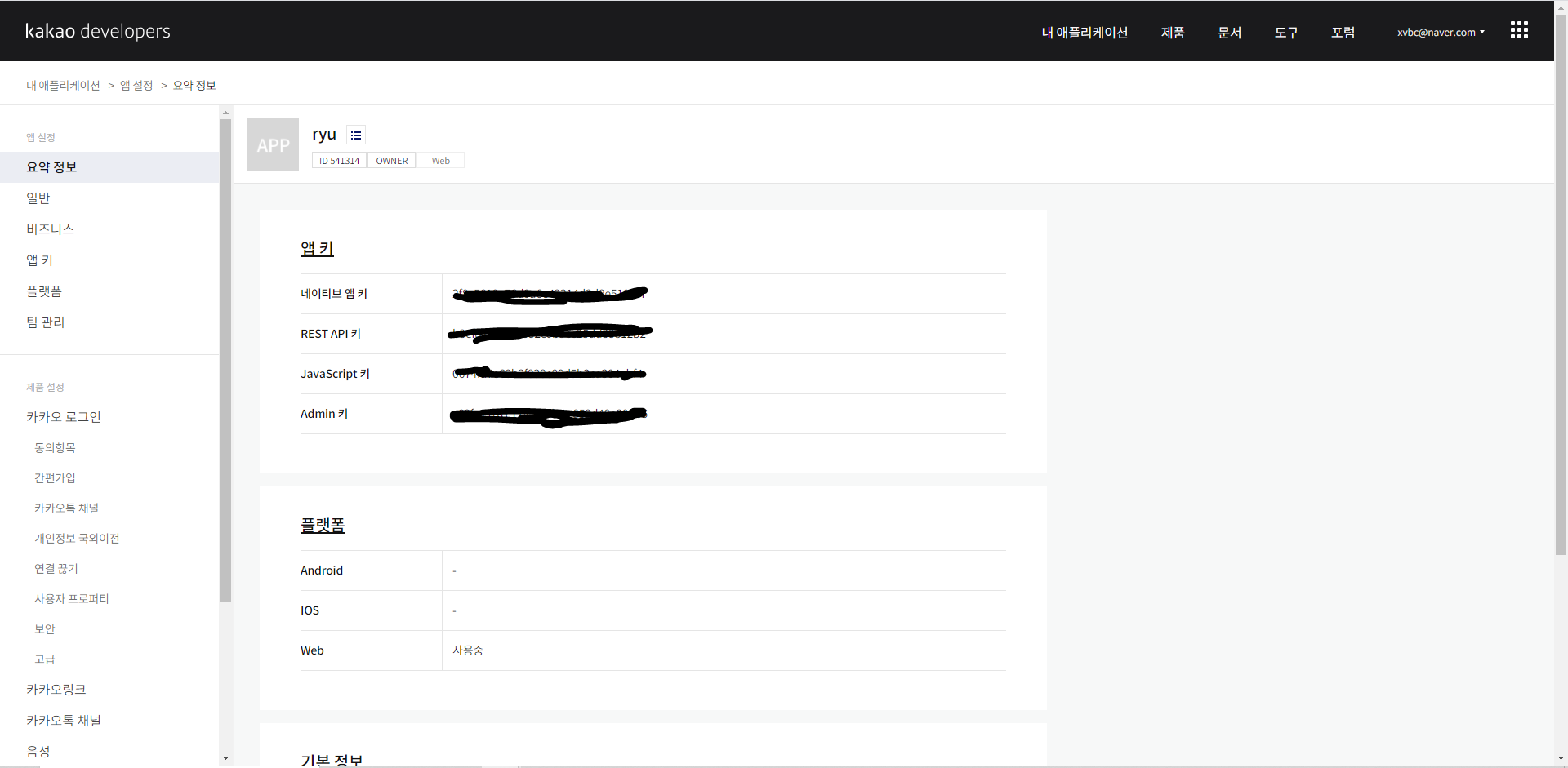Click the sidebar scrollbar thumb
The image size is (1568, 768).
[226, 361]
